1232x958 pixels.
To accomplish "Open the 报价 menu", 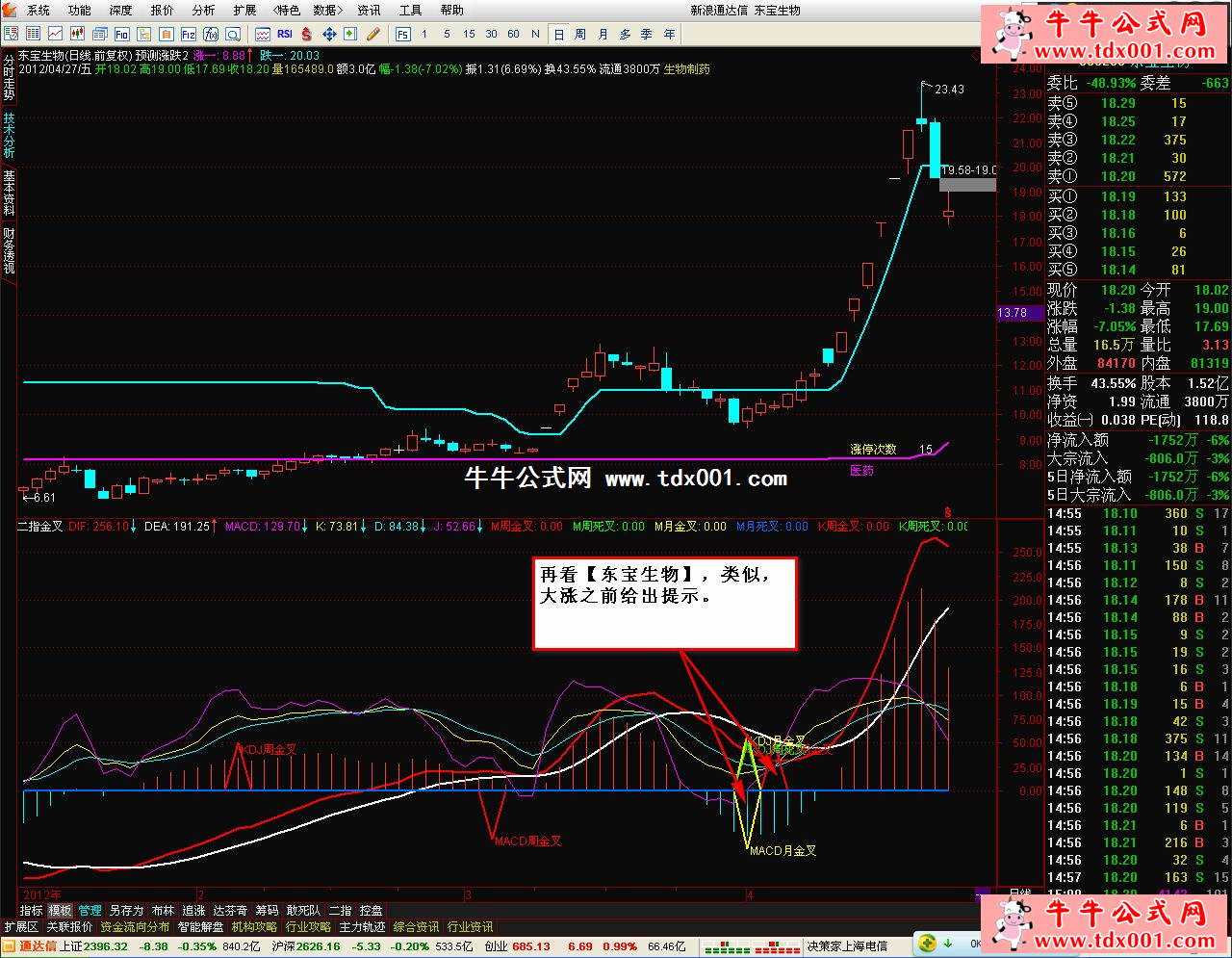I will click(x=163, y=11).
